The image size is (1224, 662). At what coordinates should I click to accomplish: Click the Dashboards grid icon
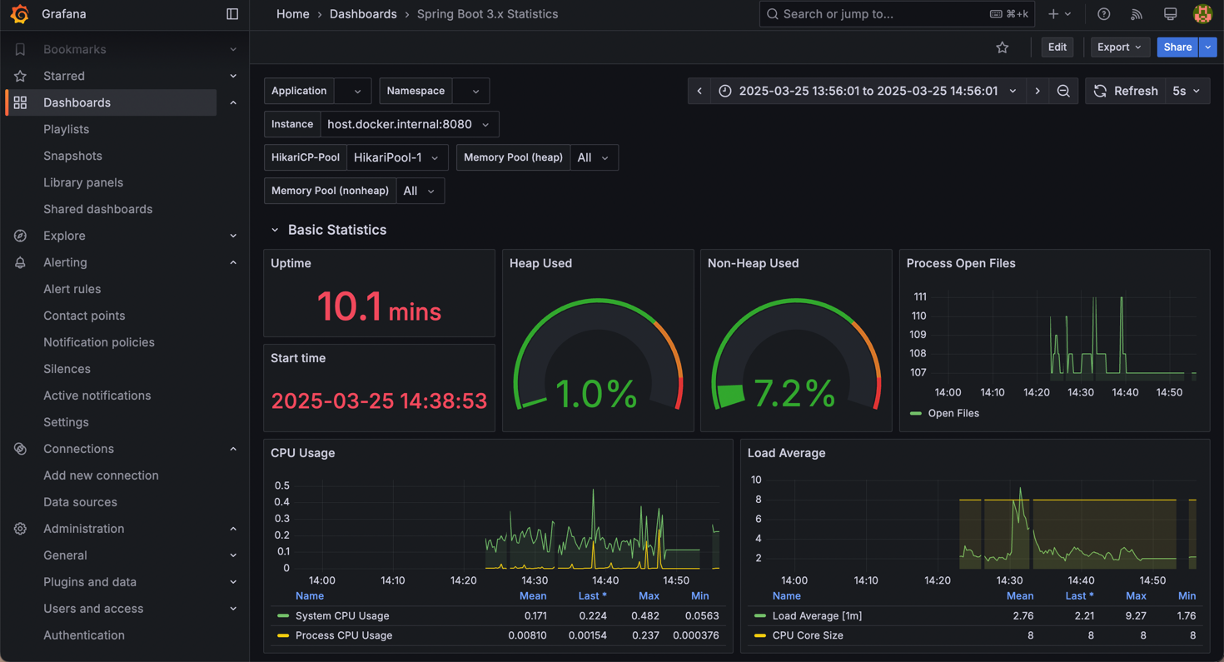[x=20, y=103]
